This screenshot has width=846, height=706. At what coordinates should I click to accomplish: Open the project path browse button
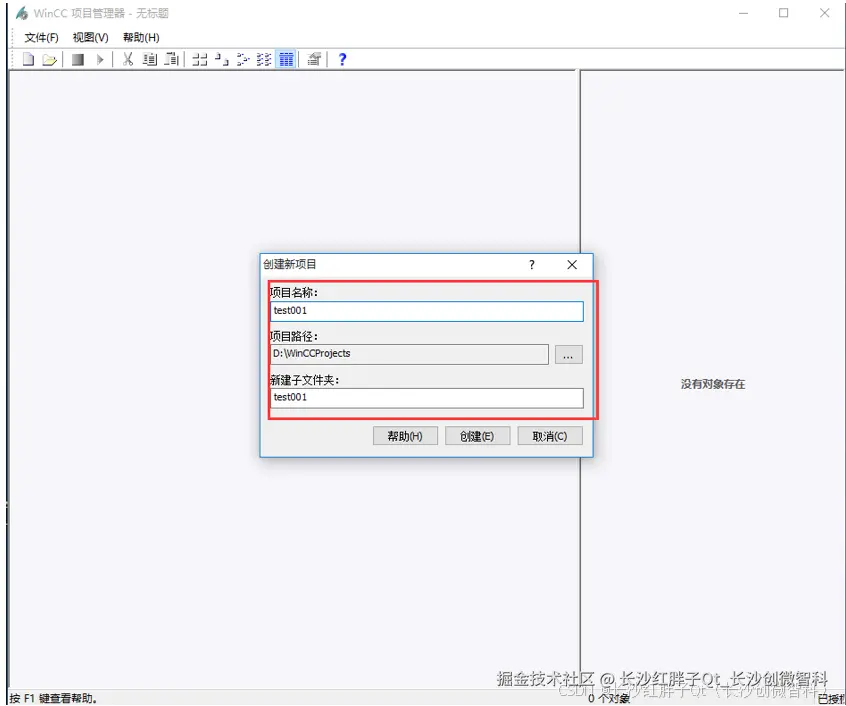[x=568, y=354]
